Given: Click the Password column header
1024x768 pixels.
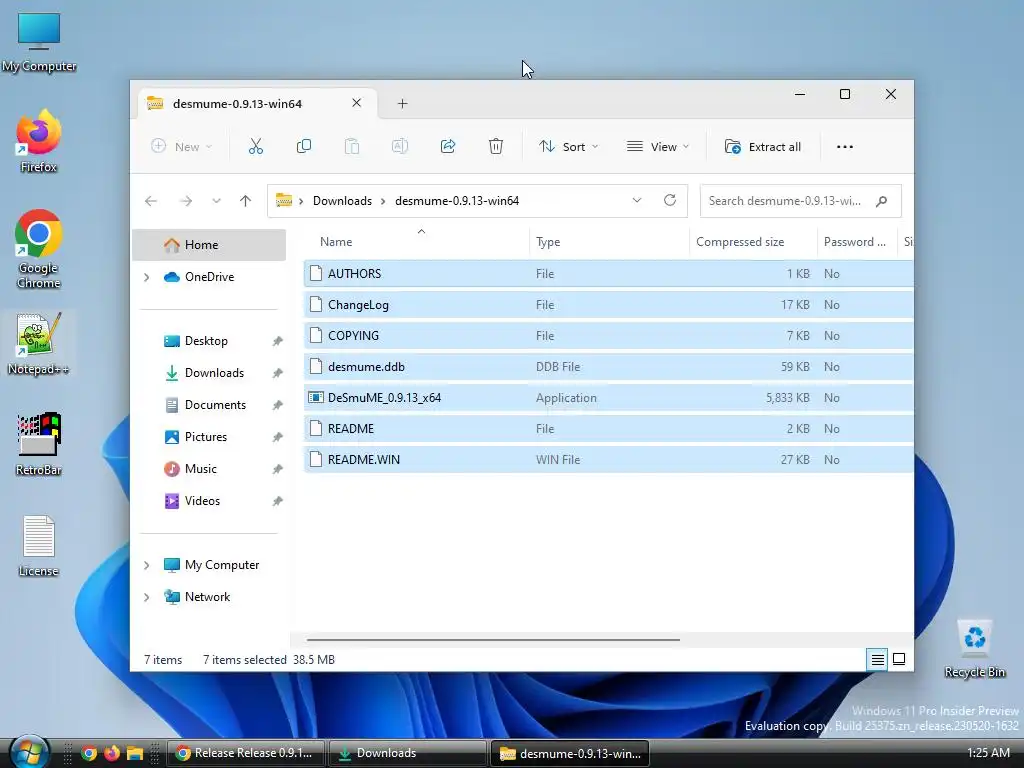Looking at the screenshot, I should click(x=854, y=242).
